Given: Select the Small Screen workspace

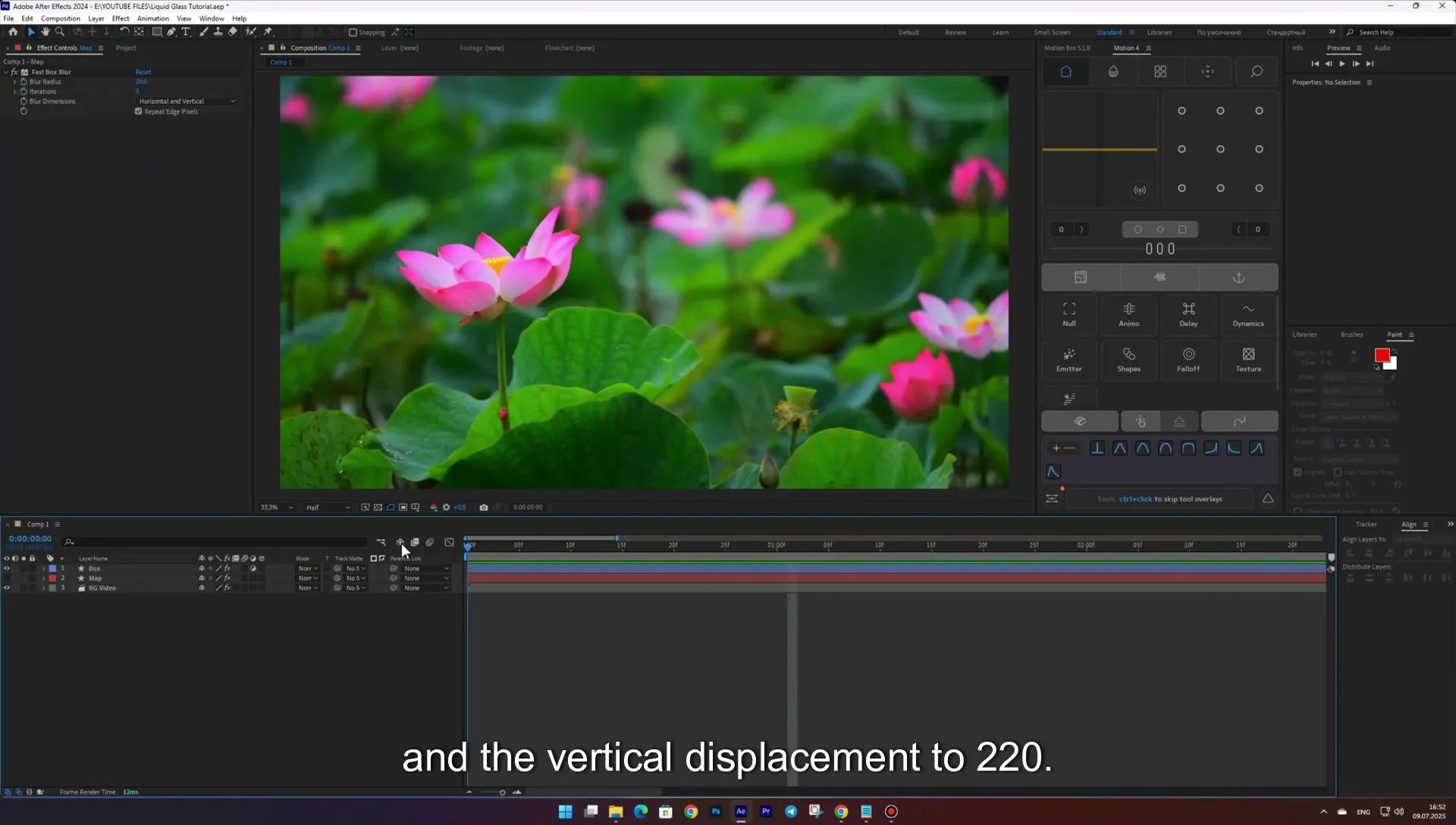Looking at the screenshot, I should [1052, 33].
